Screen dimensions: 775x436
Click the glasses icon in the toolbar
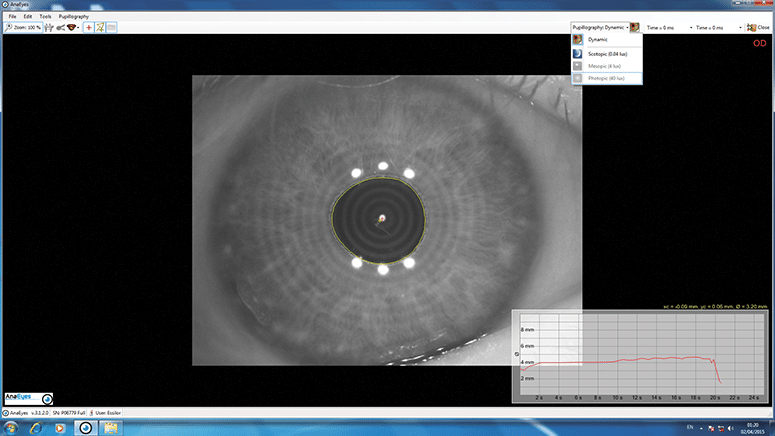(62, 27)
